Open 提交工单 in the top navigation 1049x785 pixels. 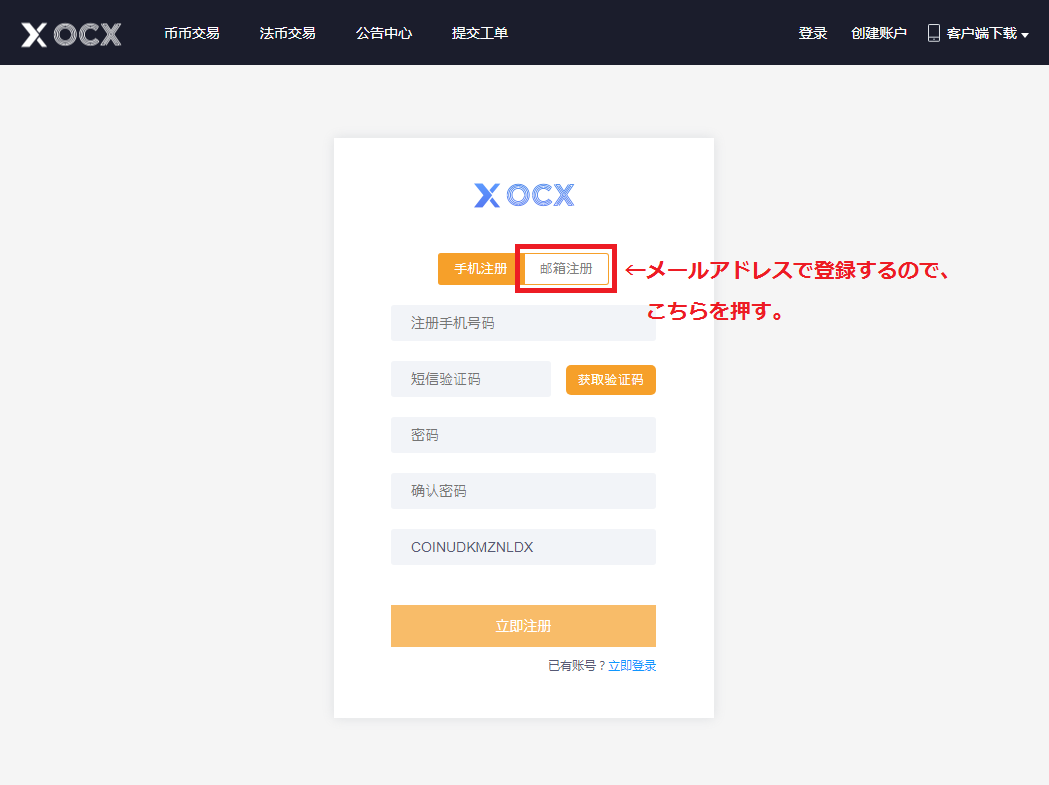click(480, 33)
